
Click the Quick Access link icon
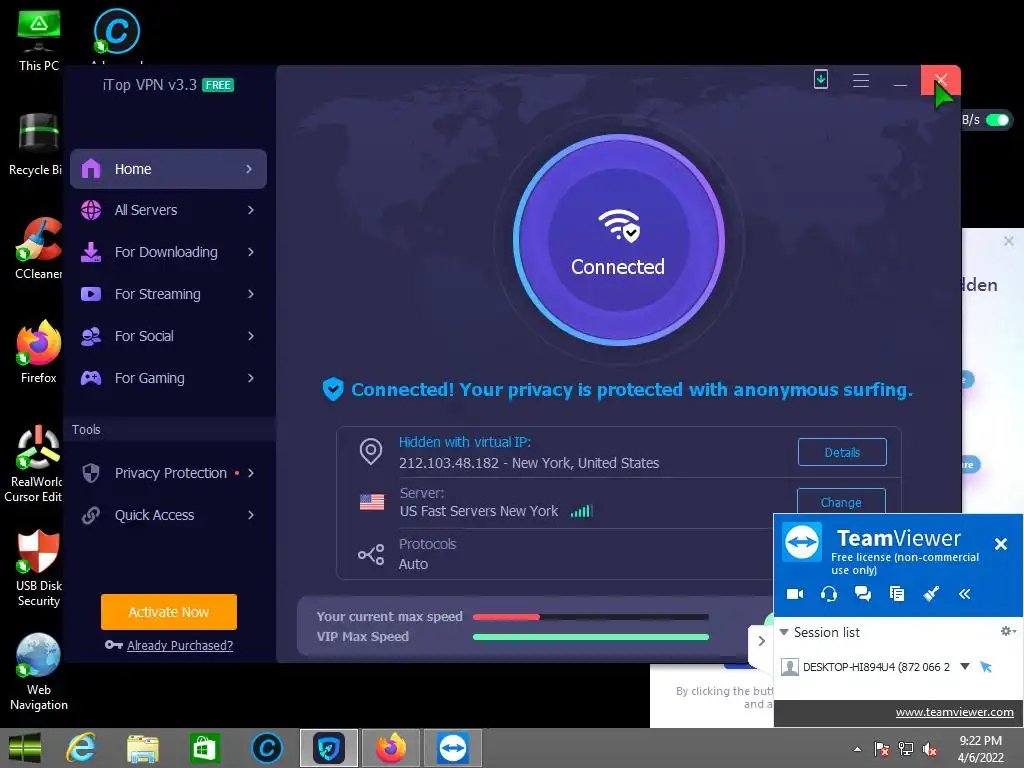[x=91, y=515]
